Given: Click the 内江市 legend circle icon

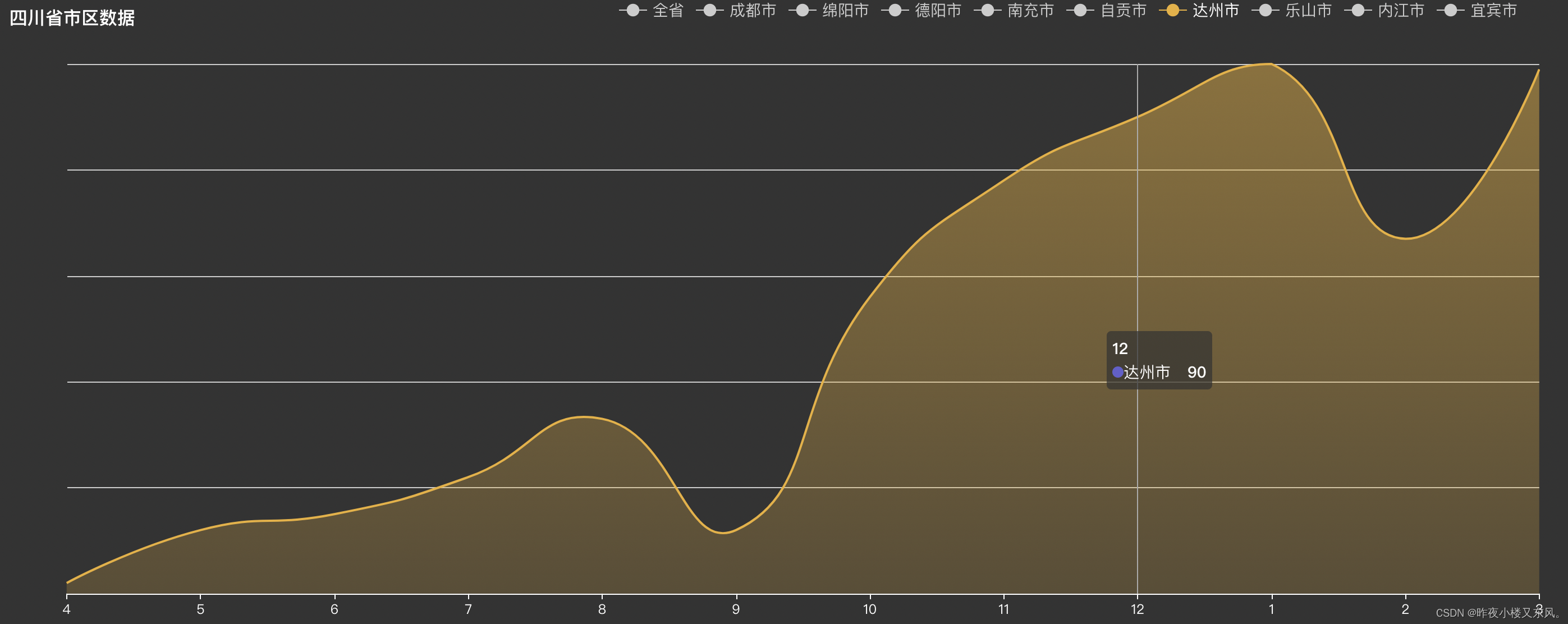Looking at the screenshot, I should [x=1358, y=10].
